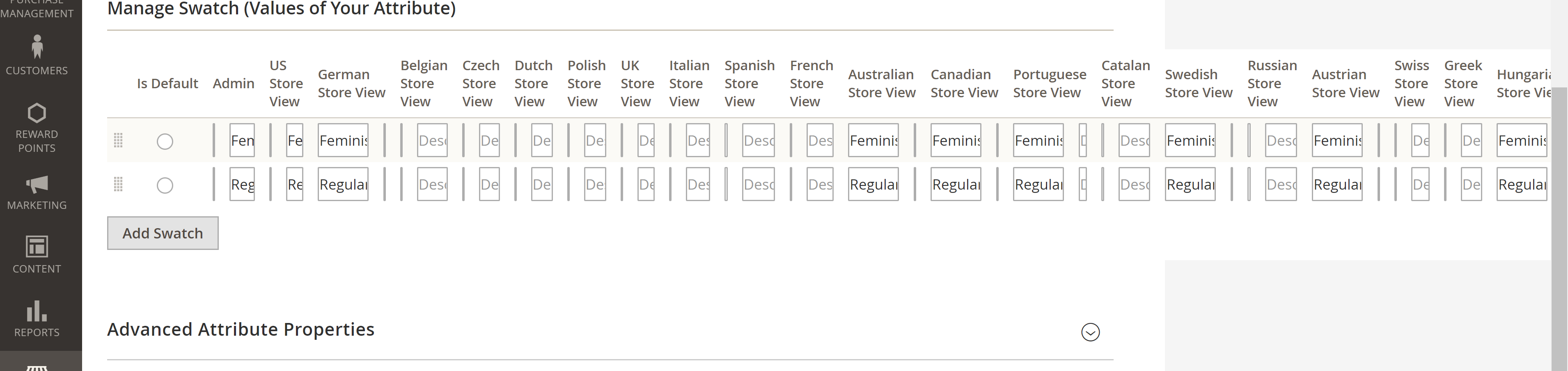Viewport: 1568px width, 371px height.
Task: Click the Australian Store View Regular field
Action: coord(873,184)
